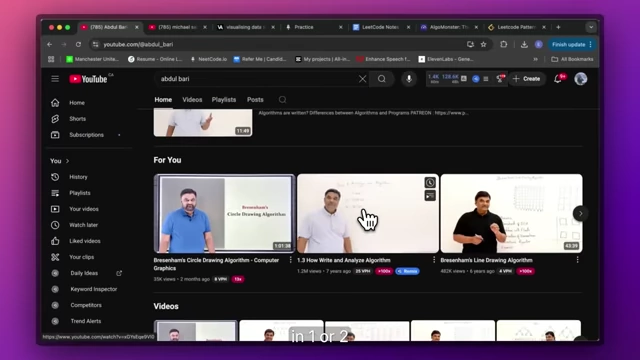Viewport: 640px width, 360px height.
Task: Click the YouTube logo
Action: (88, 79)
